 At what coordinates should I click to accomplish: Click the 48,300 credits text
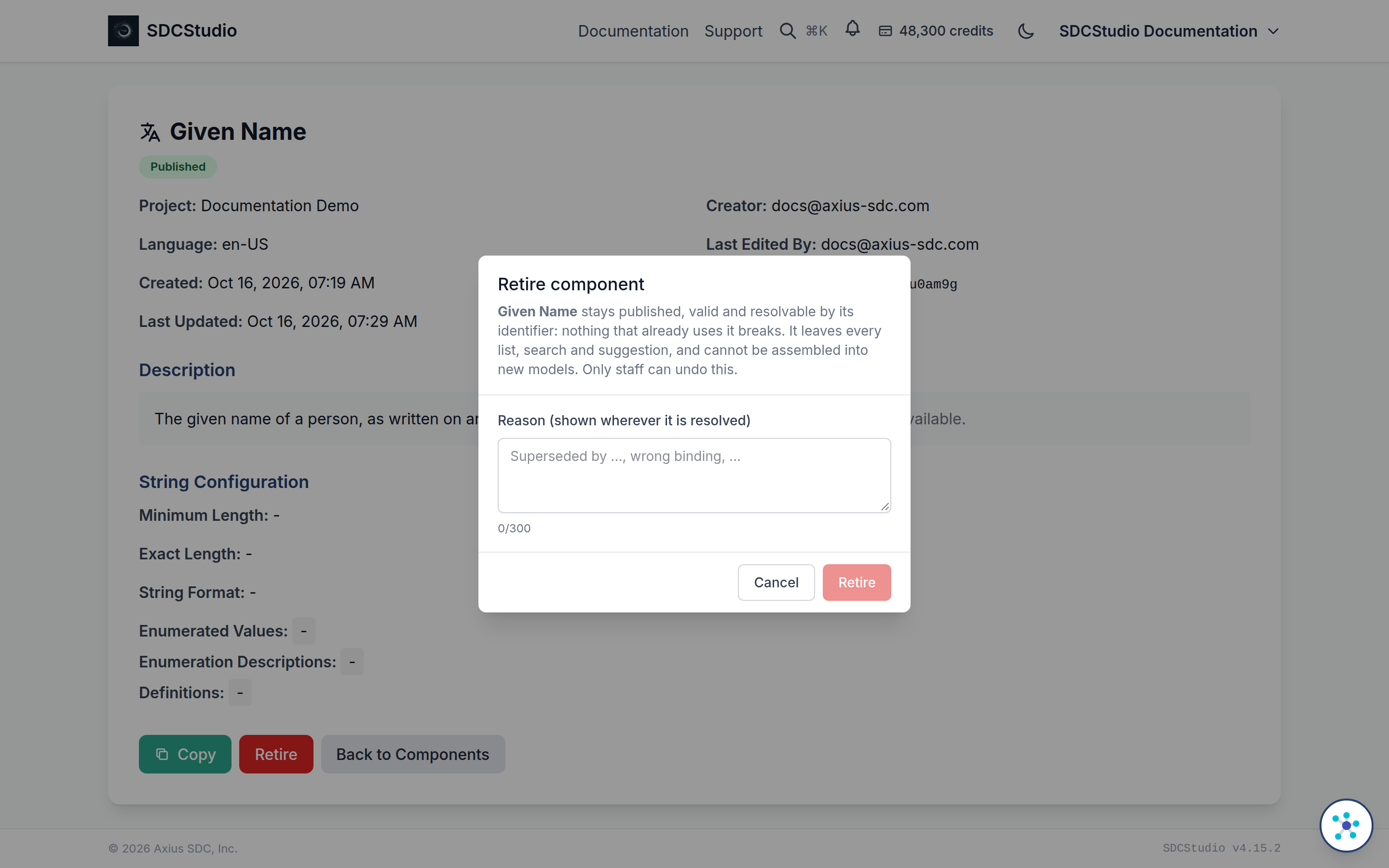(x=946, y=31)
